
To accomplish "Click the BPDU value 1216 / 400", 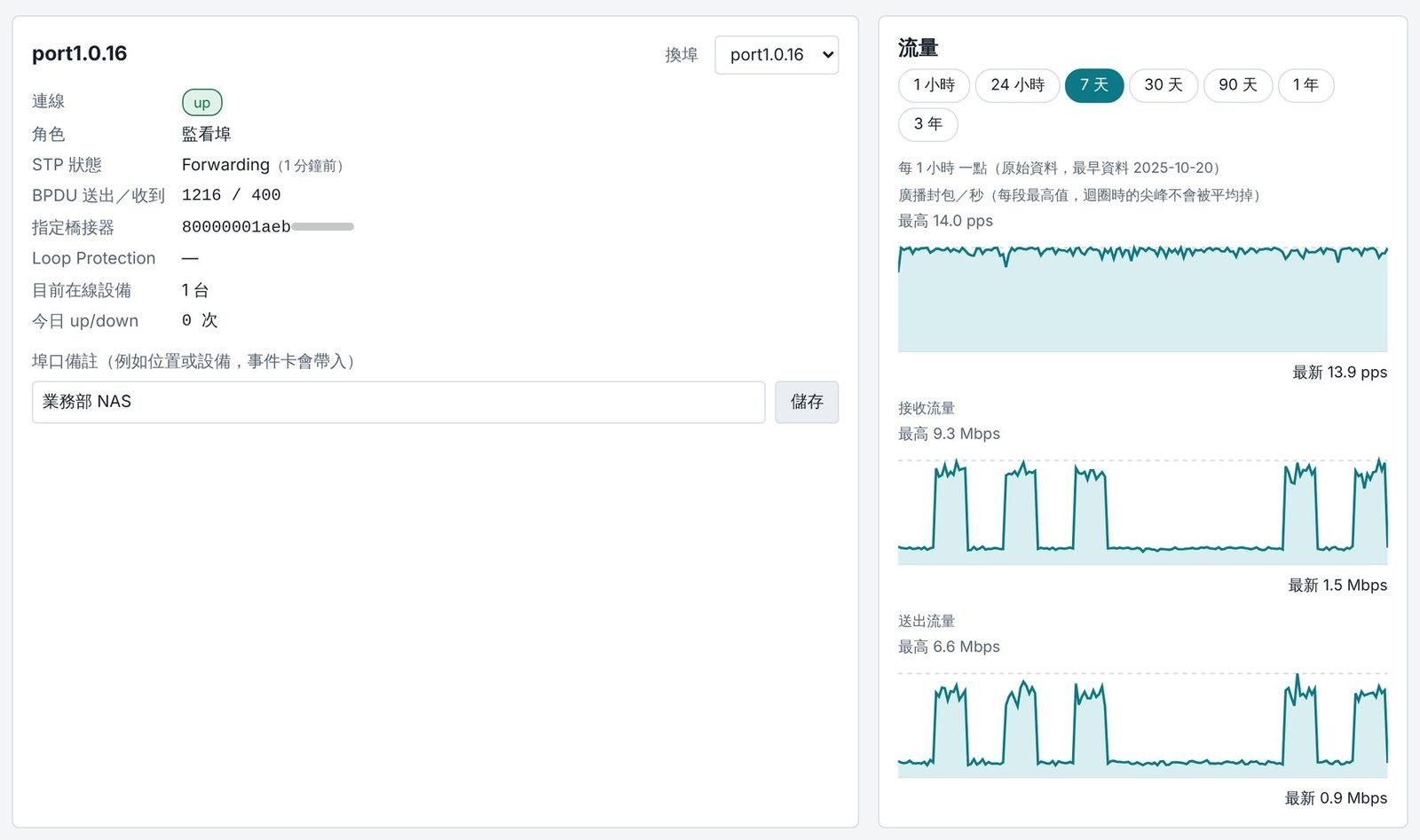I will click(232, 195).
